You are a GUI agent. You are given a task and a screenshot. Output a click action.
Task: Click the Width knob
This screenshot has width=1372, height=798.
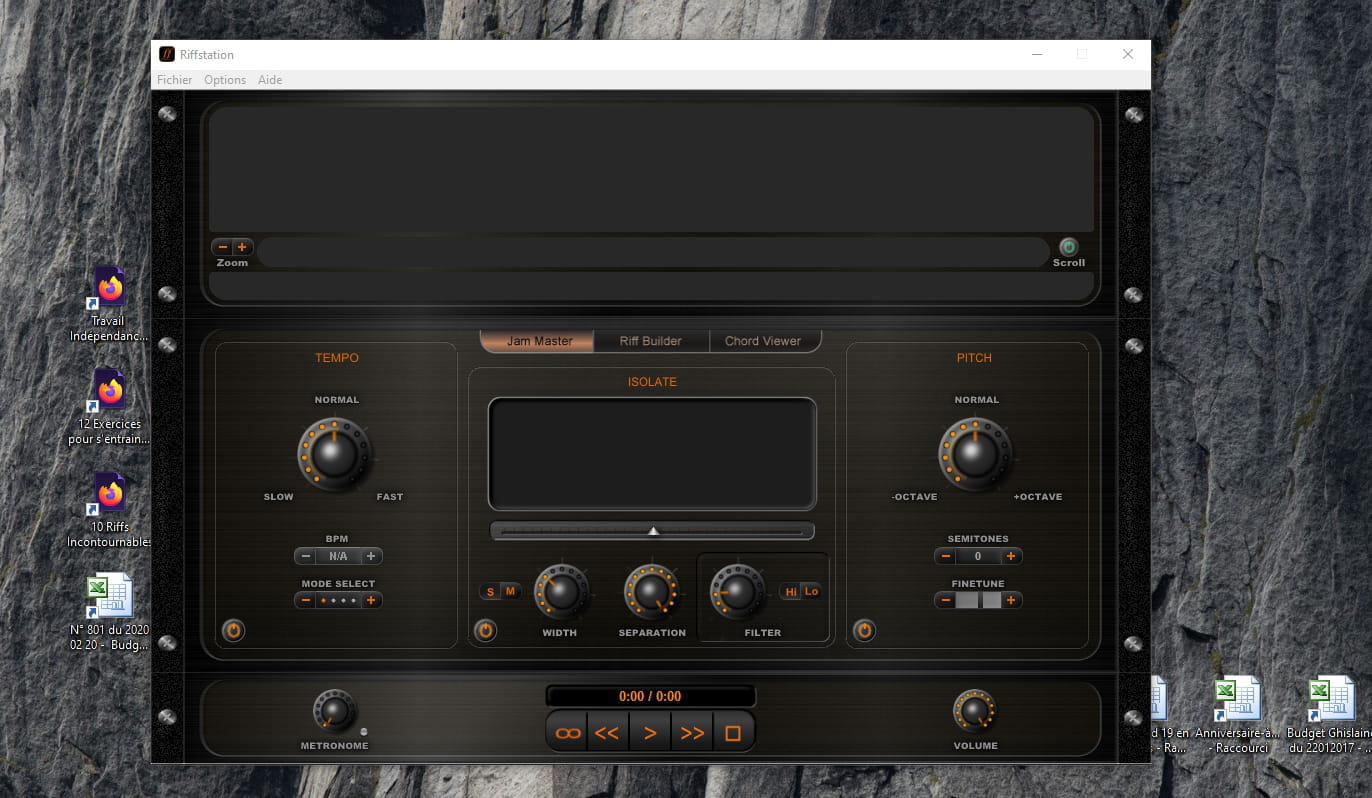point(561,592)
